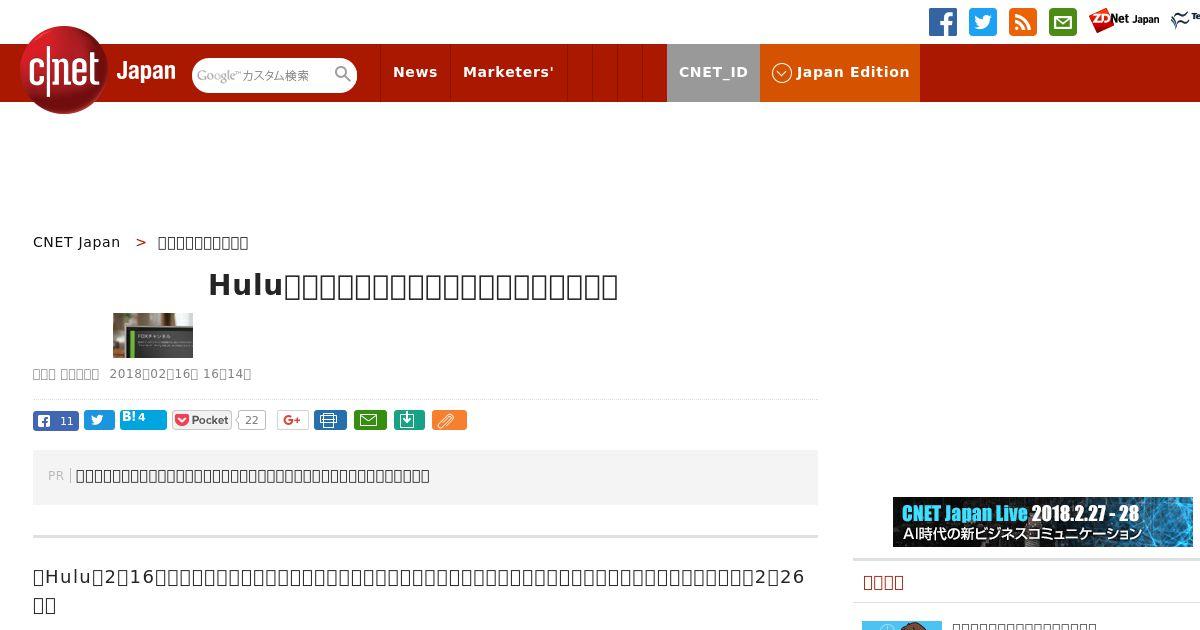Click the CNET Japan breadcrumb link
This screenshot has width=1200, height=630.
(x=77, y=242)
